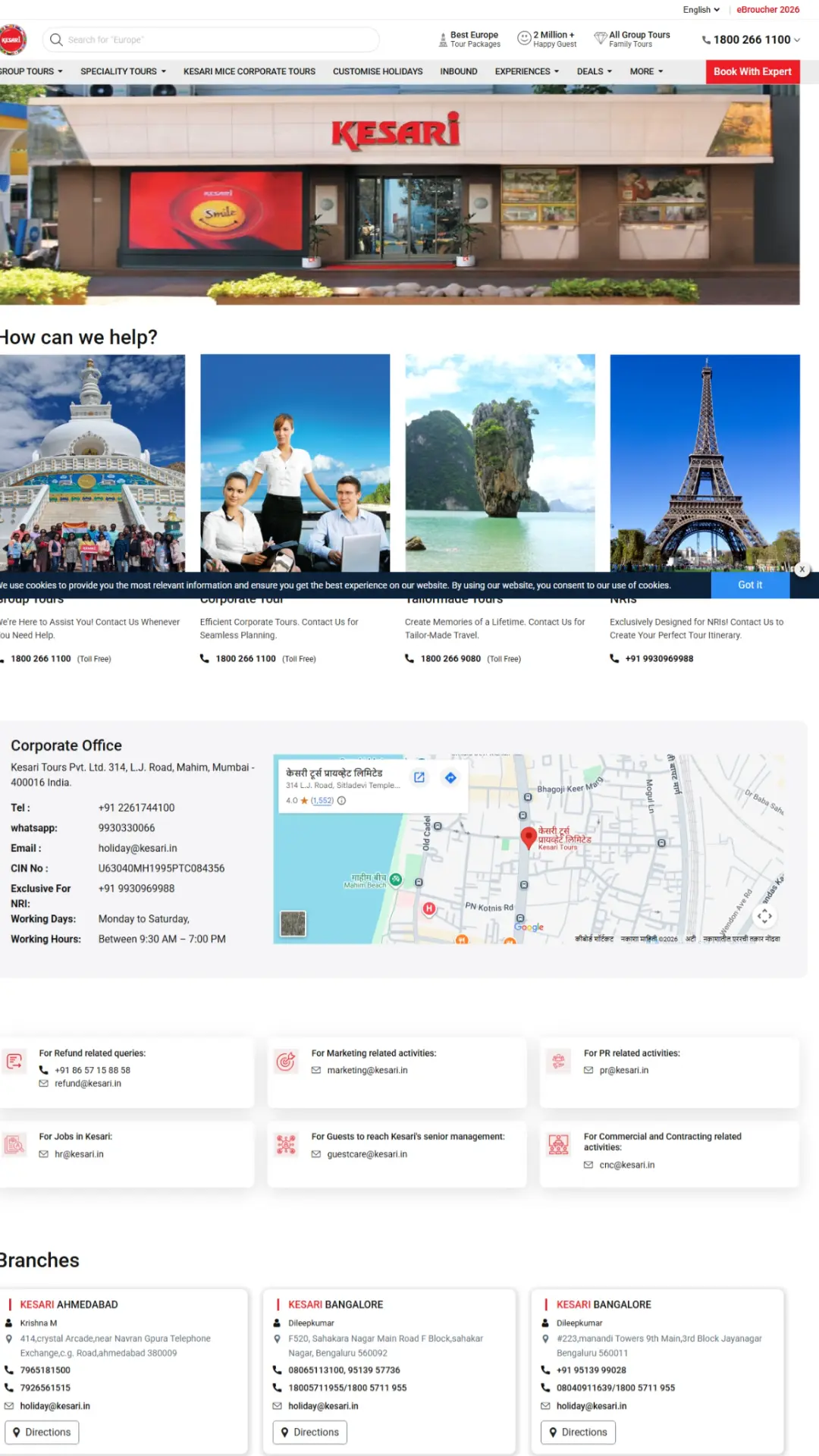
Task: Open Directions for Bangalore Sahakara Nagar branch
Action: click(x=309, y=1432)
